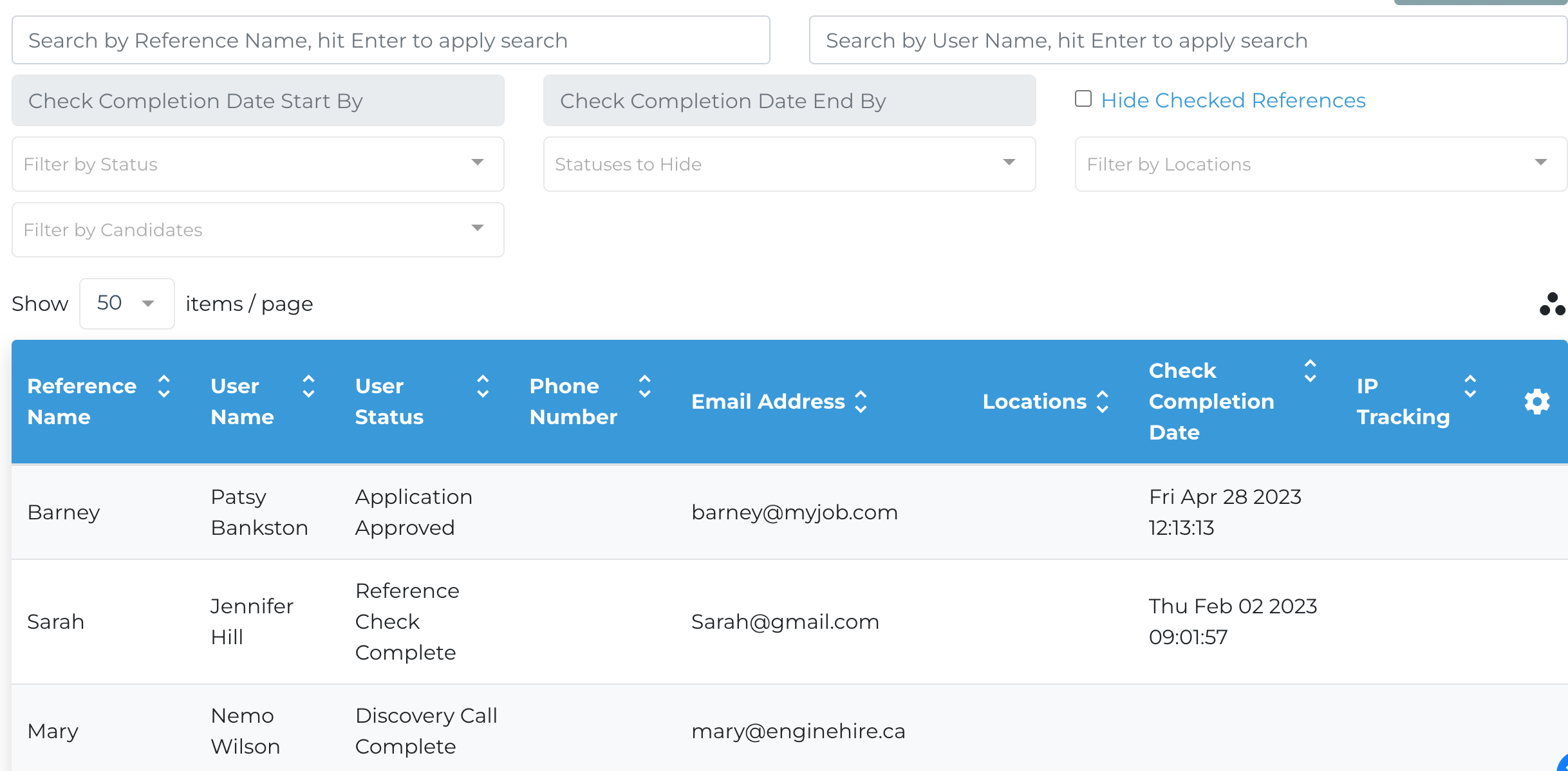Sort by Reference Name column arrows

pos(164,387)
